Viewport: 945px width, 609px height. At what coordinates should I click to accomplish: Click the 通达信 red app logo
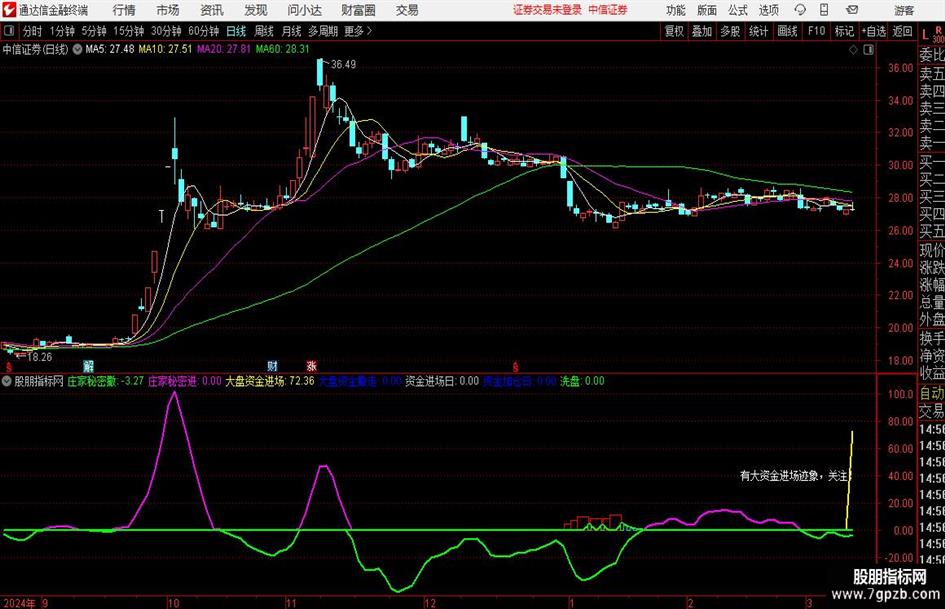pyautogui.click(x=9, y=10)
